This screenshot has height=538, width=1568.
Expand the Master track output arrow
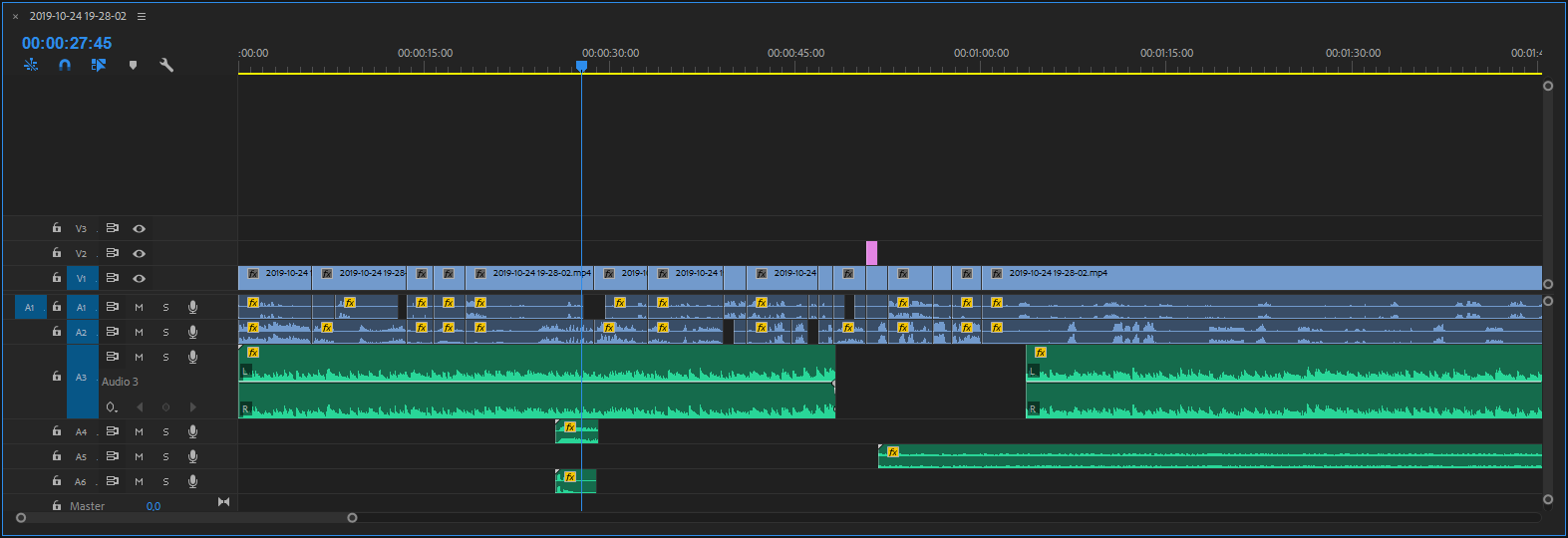223,502
